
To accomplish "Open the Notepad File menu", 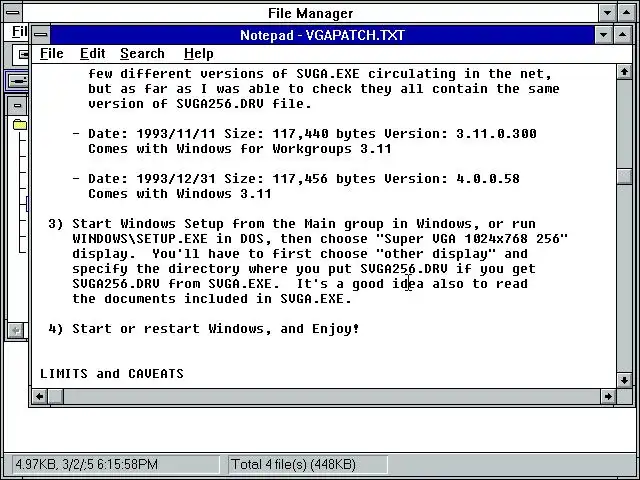I will [51, 53].
